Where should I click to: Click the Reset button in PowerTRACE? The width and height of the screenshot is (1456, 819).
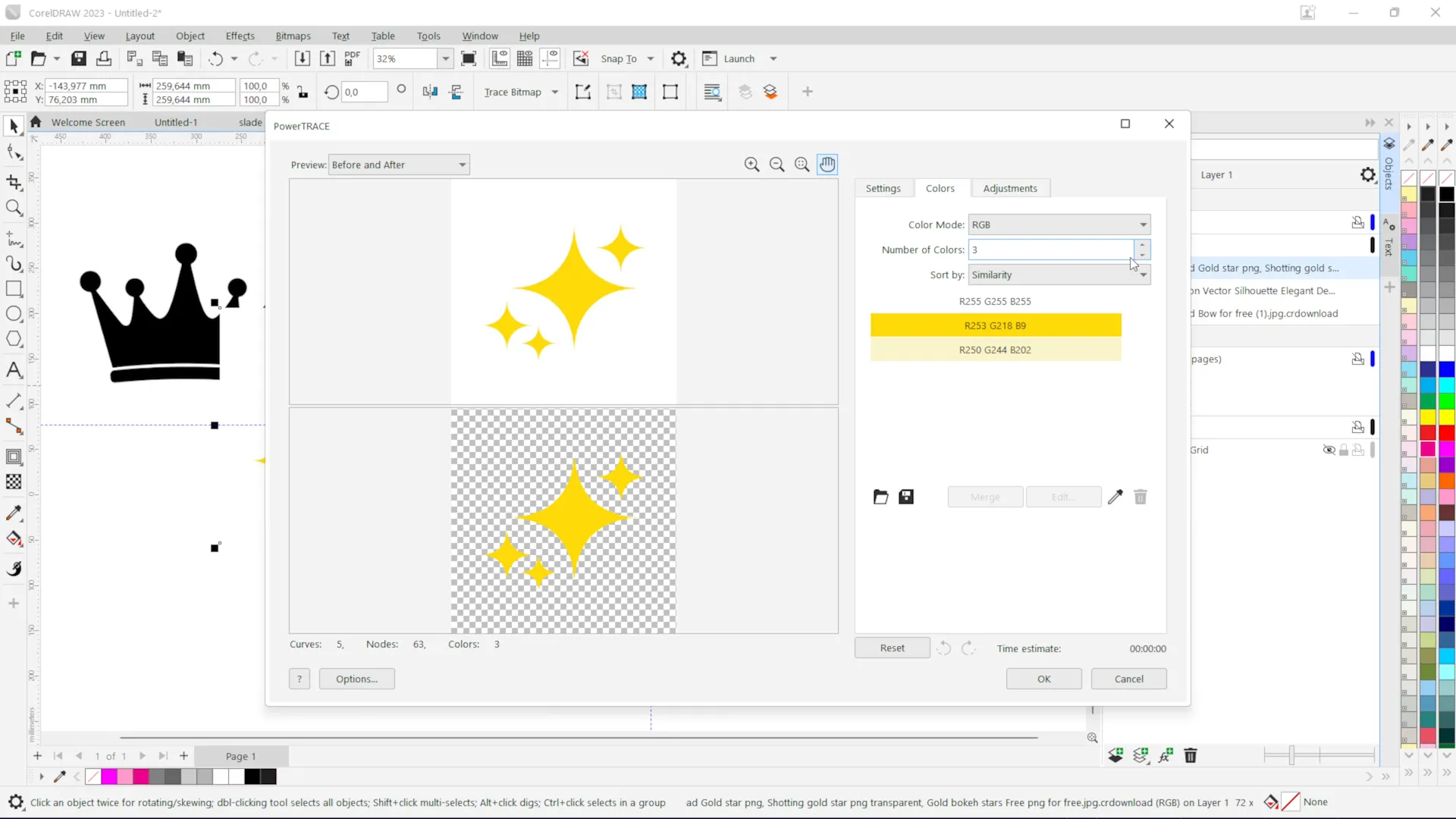893,648
